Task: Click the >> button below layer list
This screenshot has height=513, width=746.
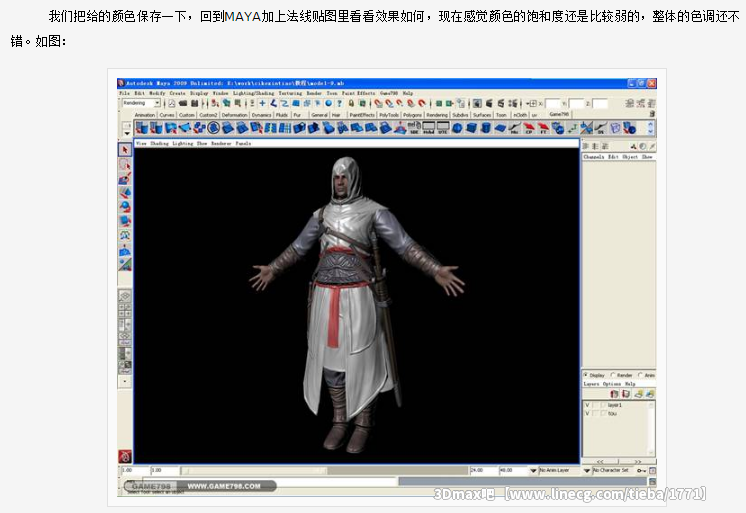Action: click(638, 462)
